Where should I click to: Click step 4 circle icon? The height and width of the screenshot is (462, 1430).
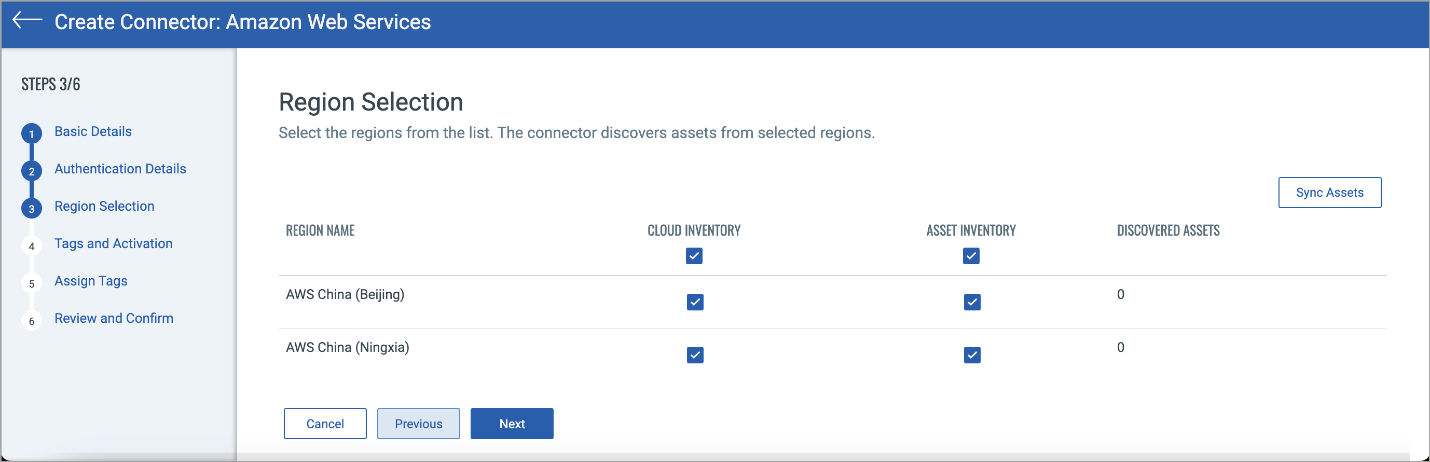pos(31,246)
